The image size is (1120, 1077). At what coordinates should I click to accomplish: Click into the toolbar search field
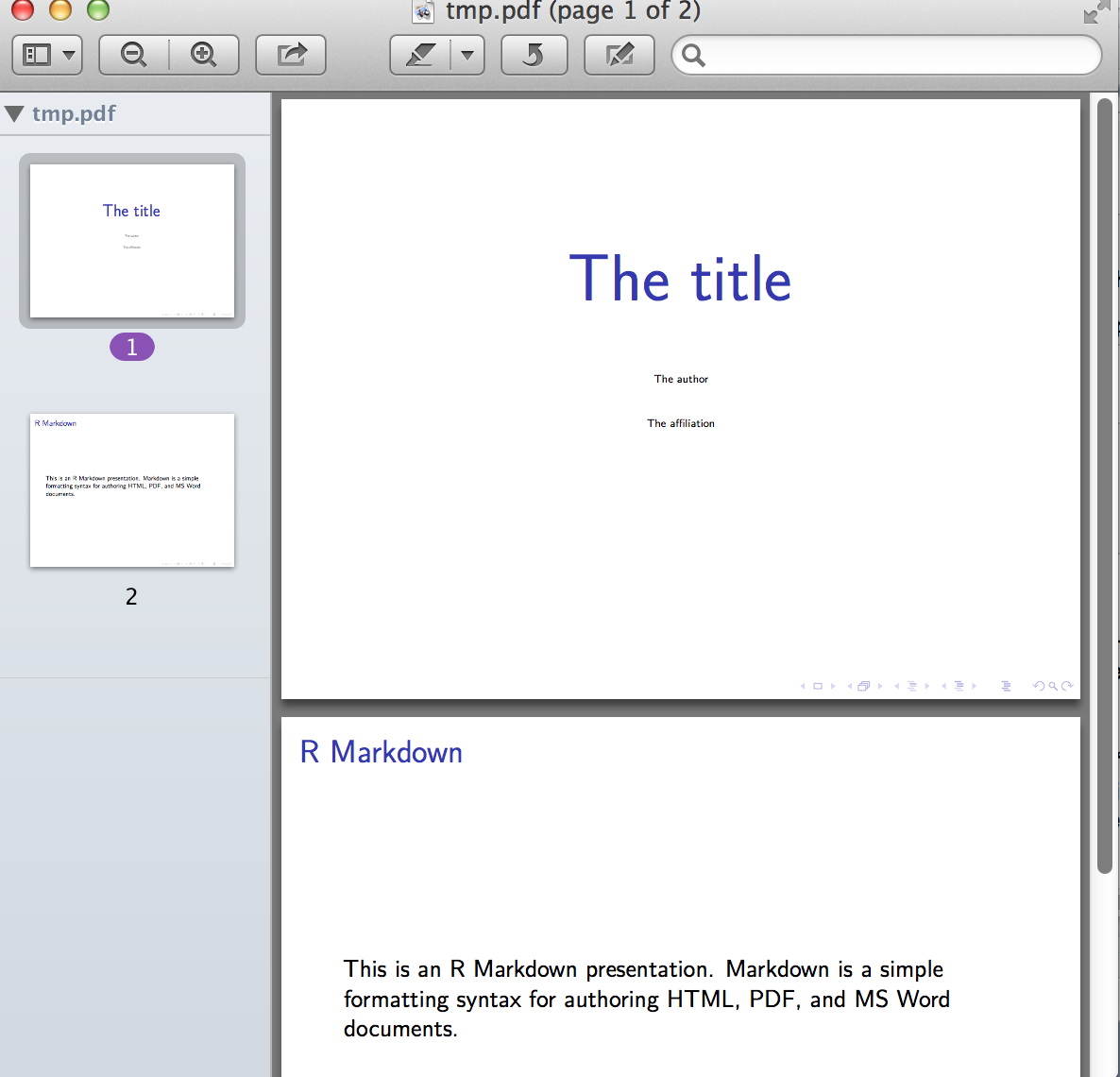pos(887,55)
